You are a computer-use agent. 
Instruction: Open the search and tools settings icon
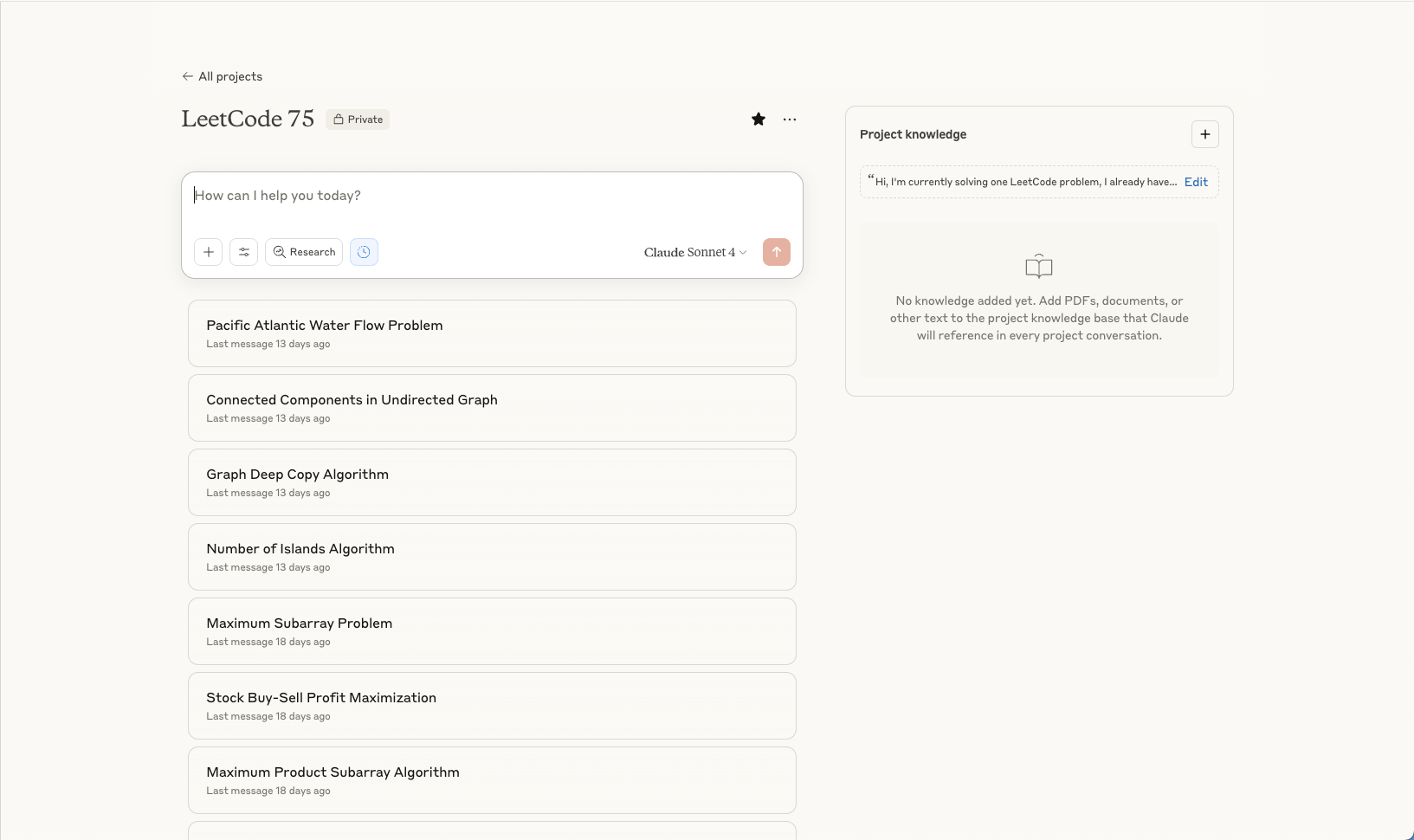click(x=244, y=252)
